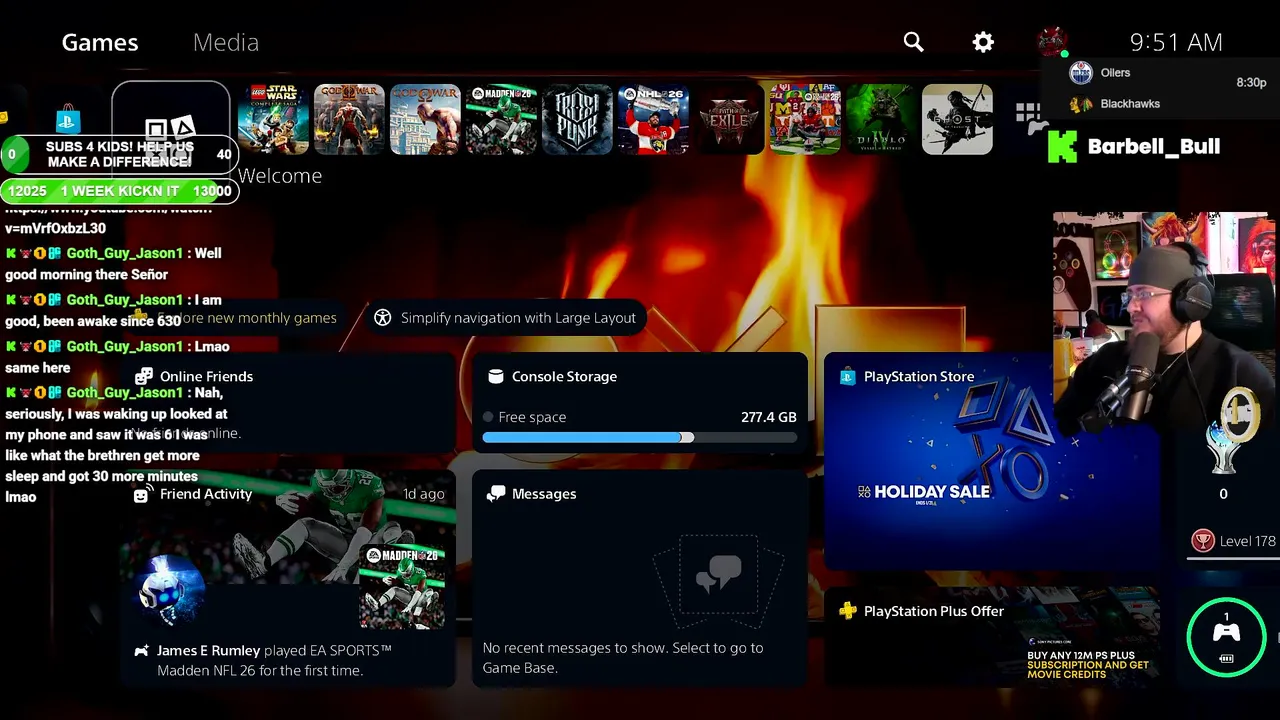Open the Settings gear icon
1280x720 pixels.
[x=984, y=42]
